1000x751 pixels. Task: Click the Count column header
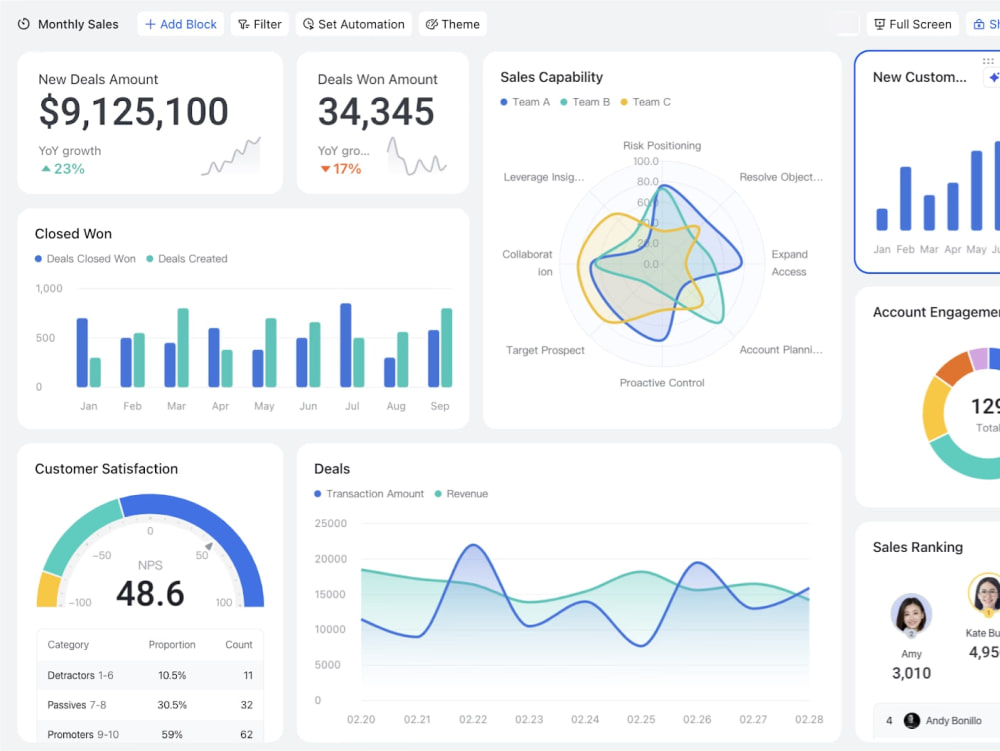(x=239, y=645)
